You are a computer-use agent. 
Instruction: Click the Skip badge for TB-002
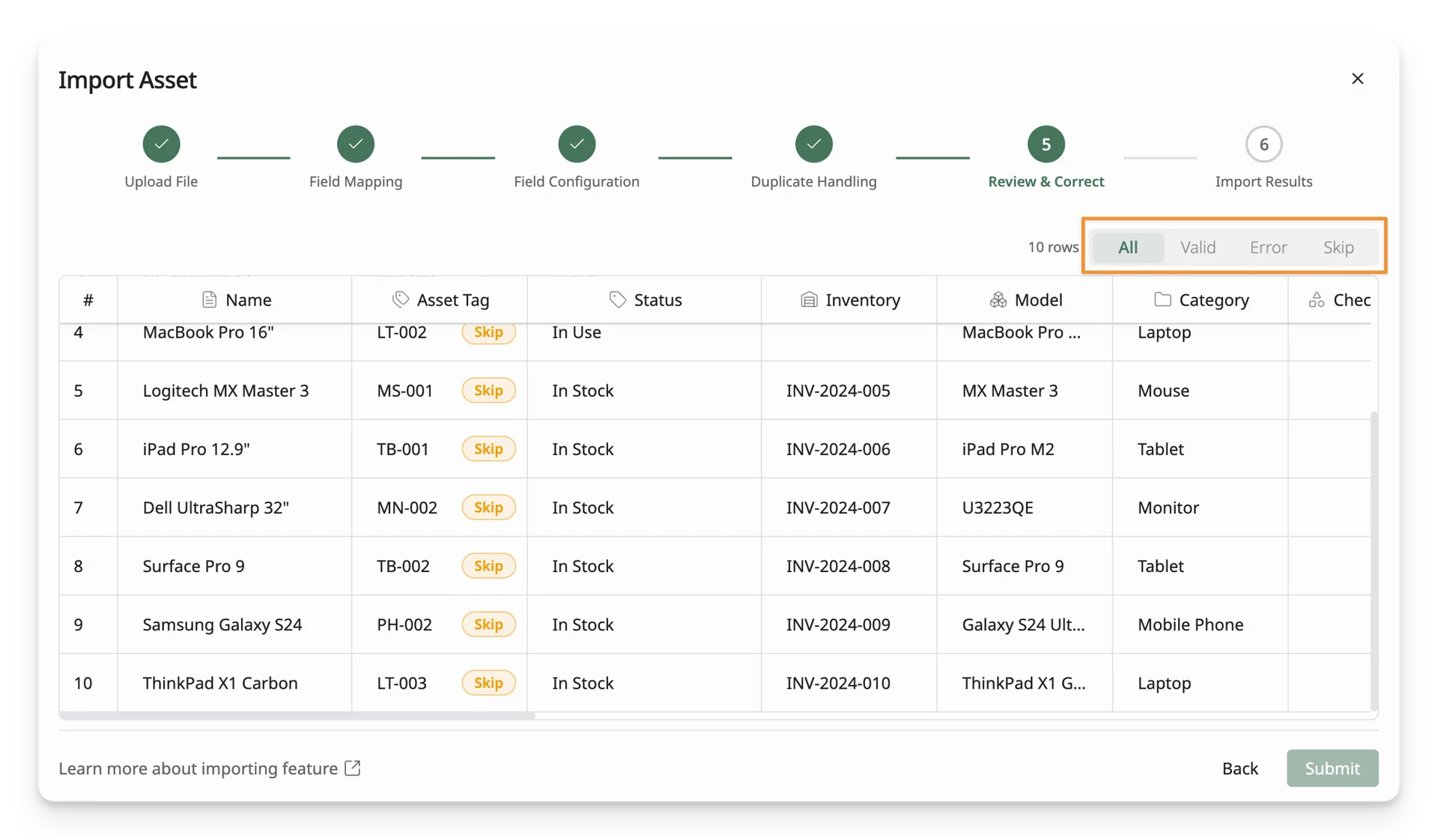click(488, 565)
